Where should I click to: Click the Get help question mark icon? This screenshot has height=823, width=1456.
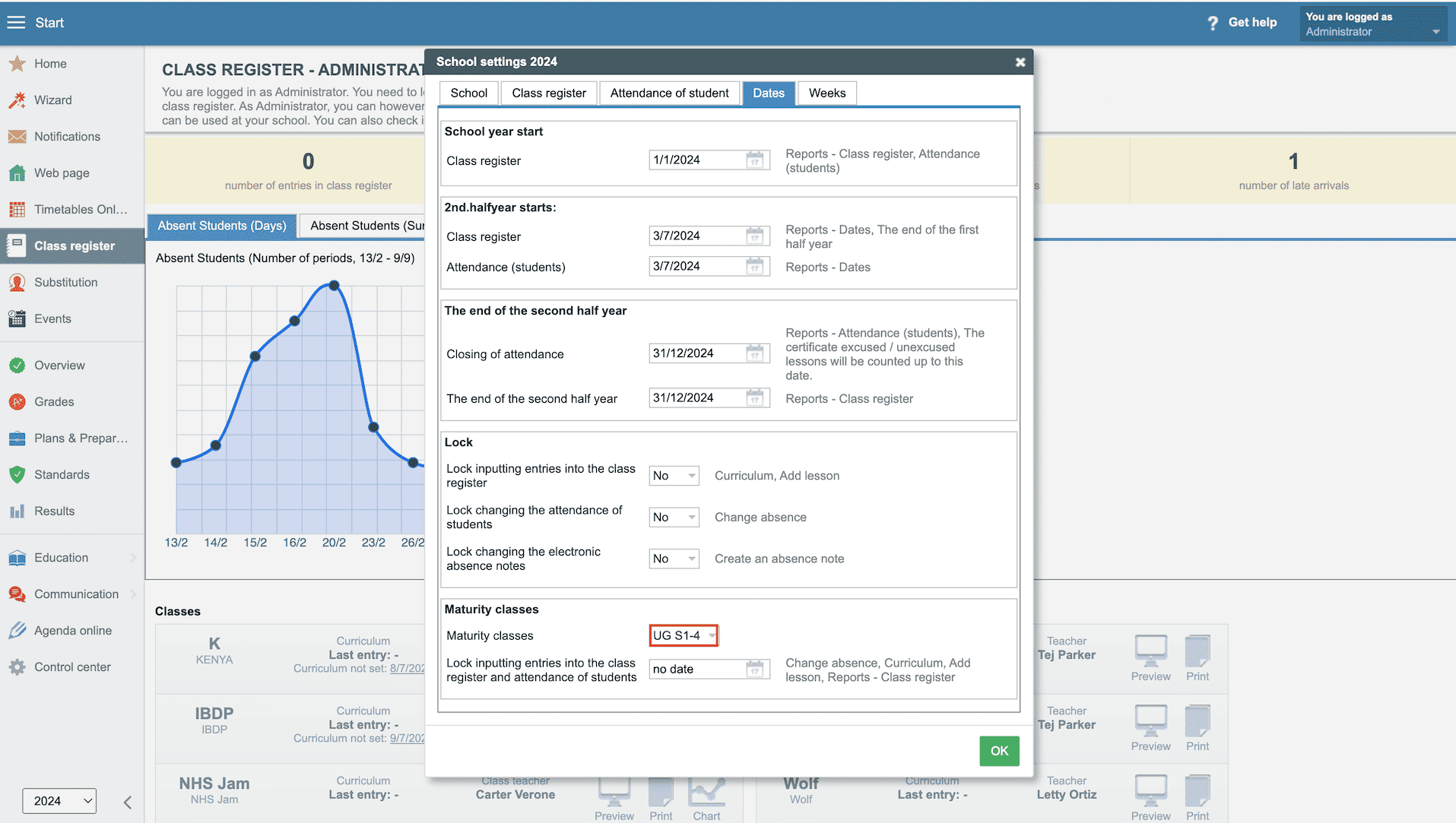(x=1213, y=23)
